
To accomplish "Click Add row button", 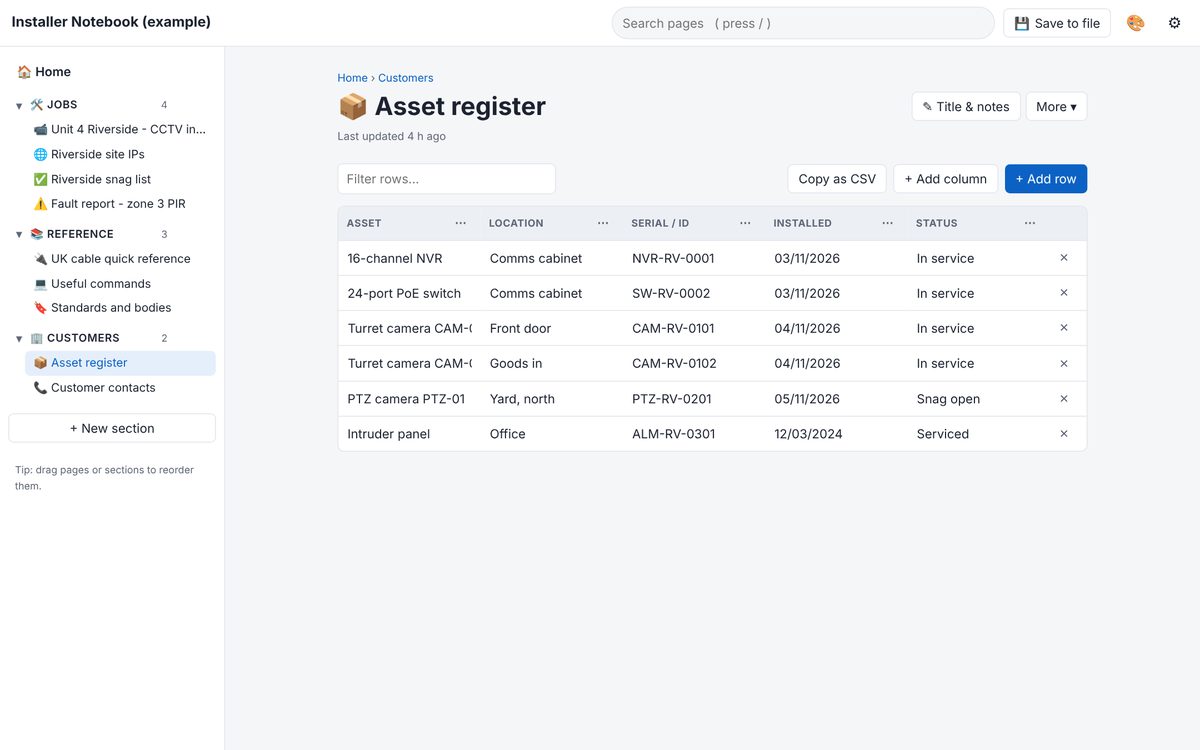I will coord(1046,179).
